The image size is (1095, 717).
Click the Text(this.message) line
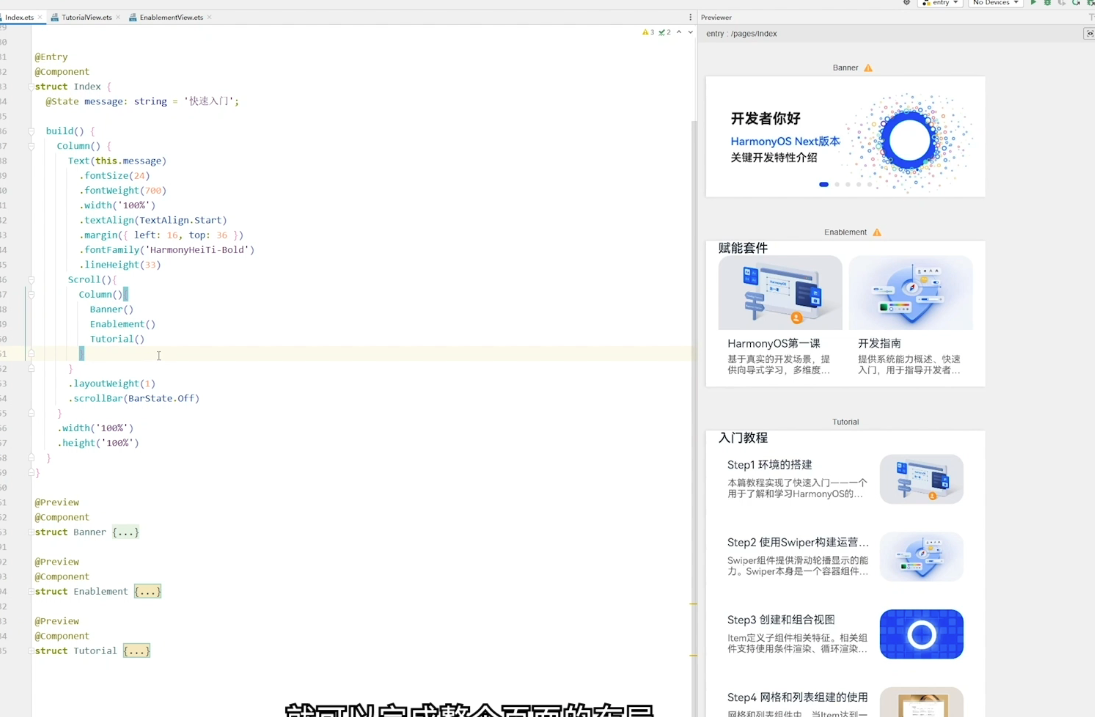117,161
